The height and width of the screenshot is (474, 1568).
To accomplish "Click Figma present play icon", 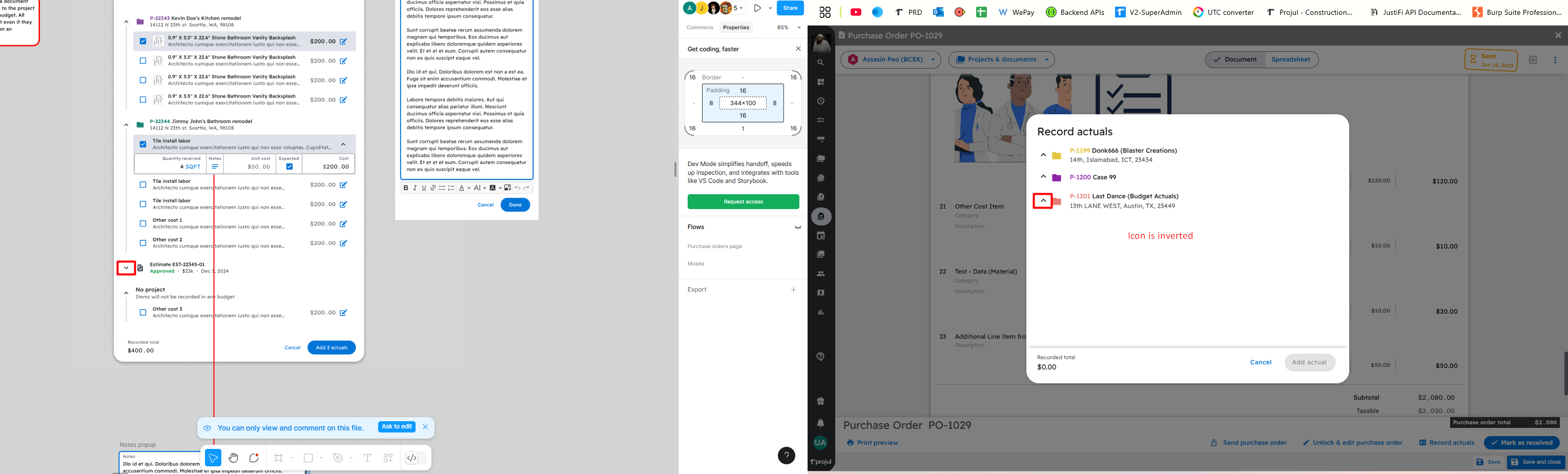I will [757, 8].
